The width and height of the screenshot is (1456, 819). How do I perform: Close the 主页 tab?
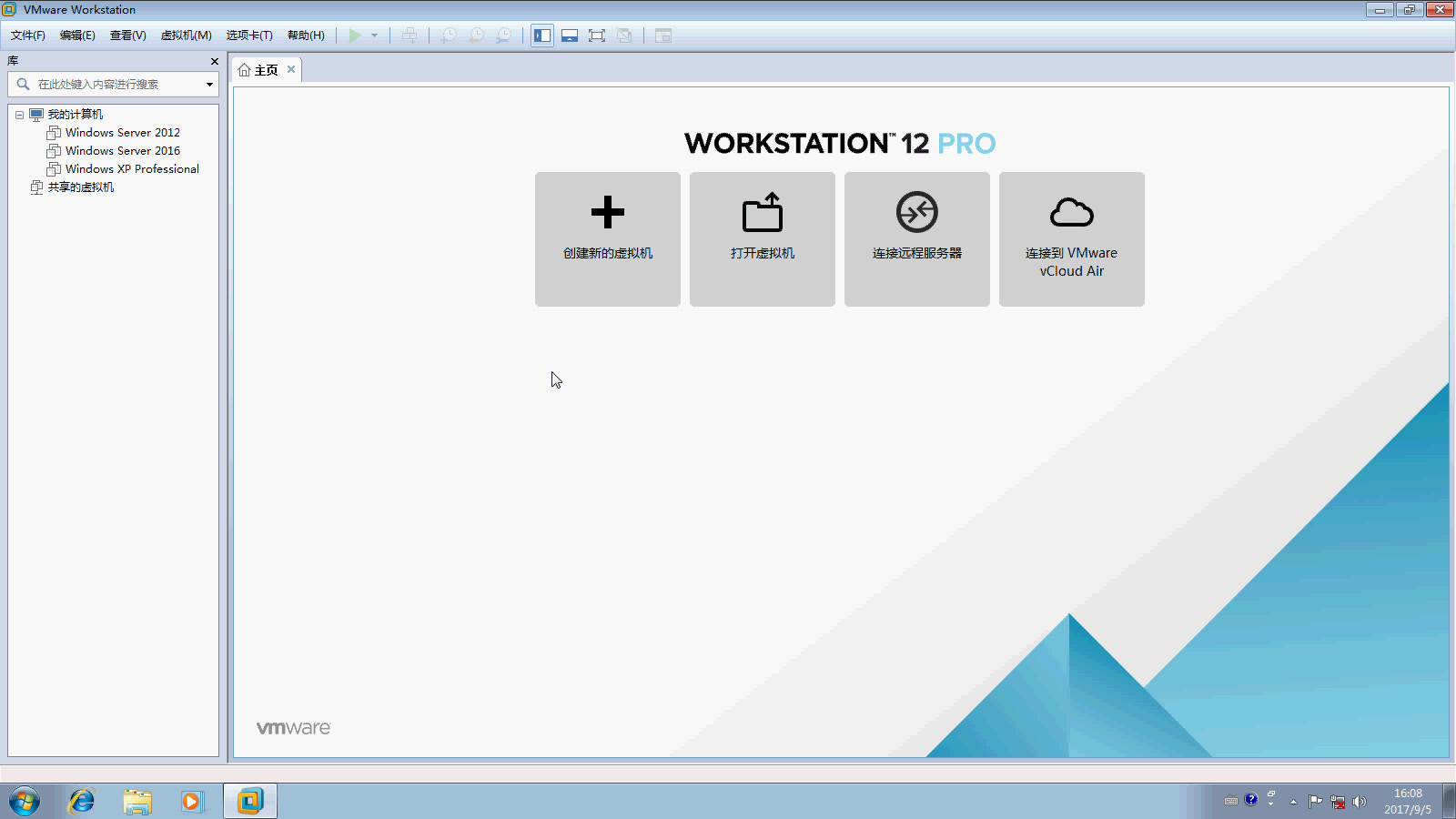coord(291,69)
